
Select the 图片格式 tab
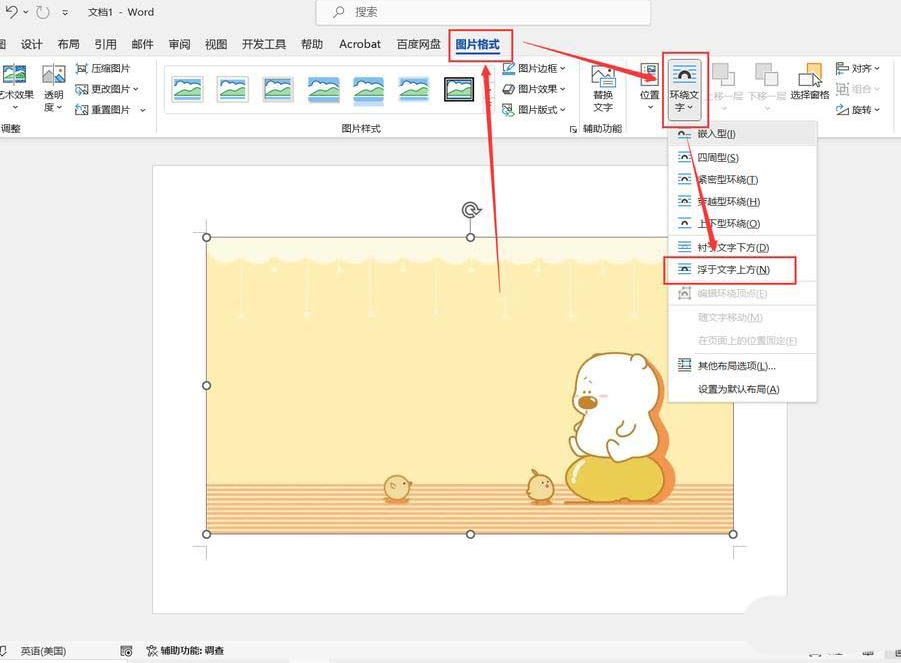click(478, 44)
